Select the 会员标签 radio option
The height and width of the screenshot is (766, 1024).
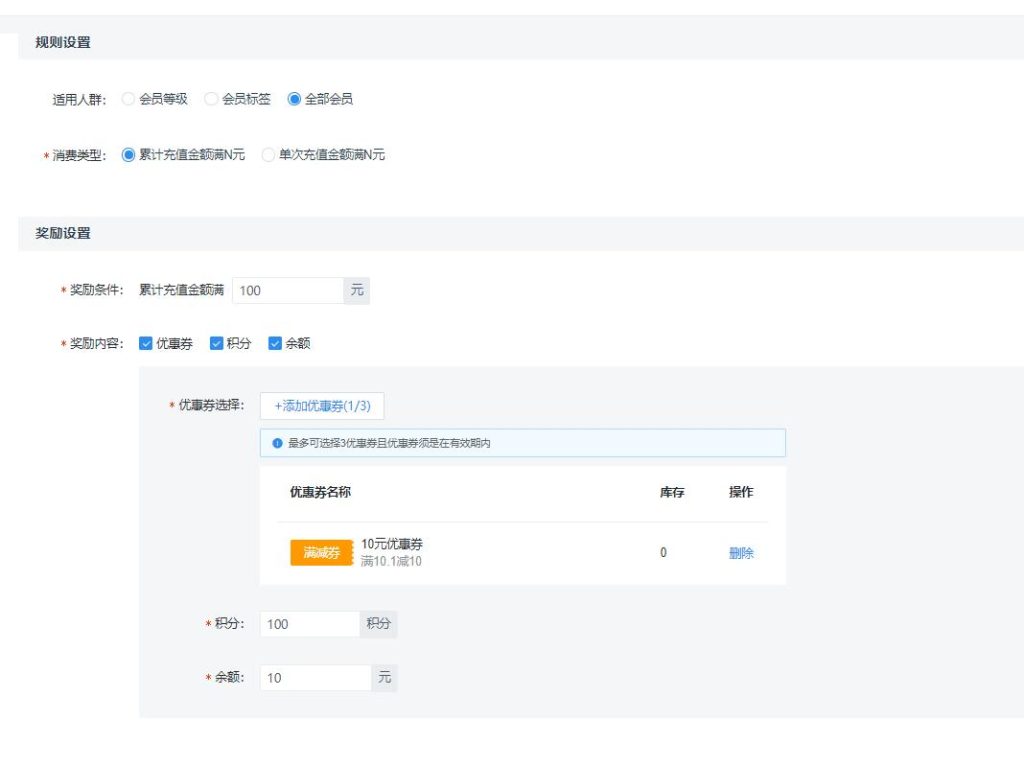point(211,99)
